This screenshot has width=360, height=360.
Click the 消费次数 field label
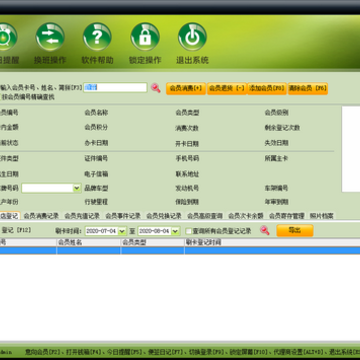coord(187,128)
